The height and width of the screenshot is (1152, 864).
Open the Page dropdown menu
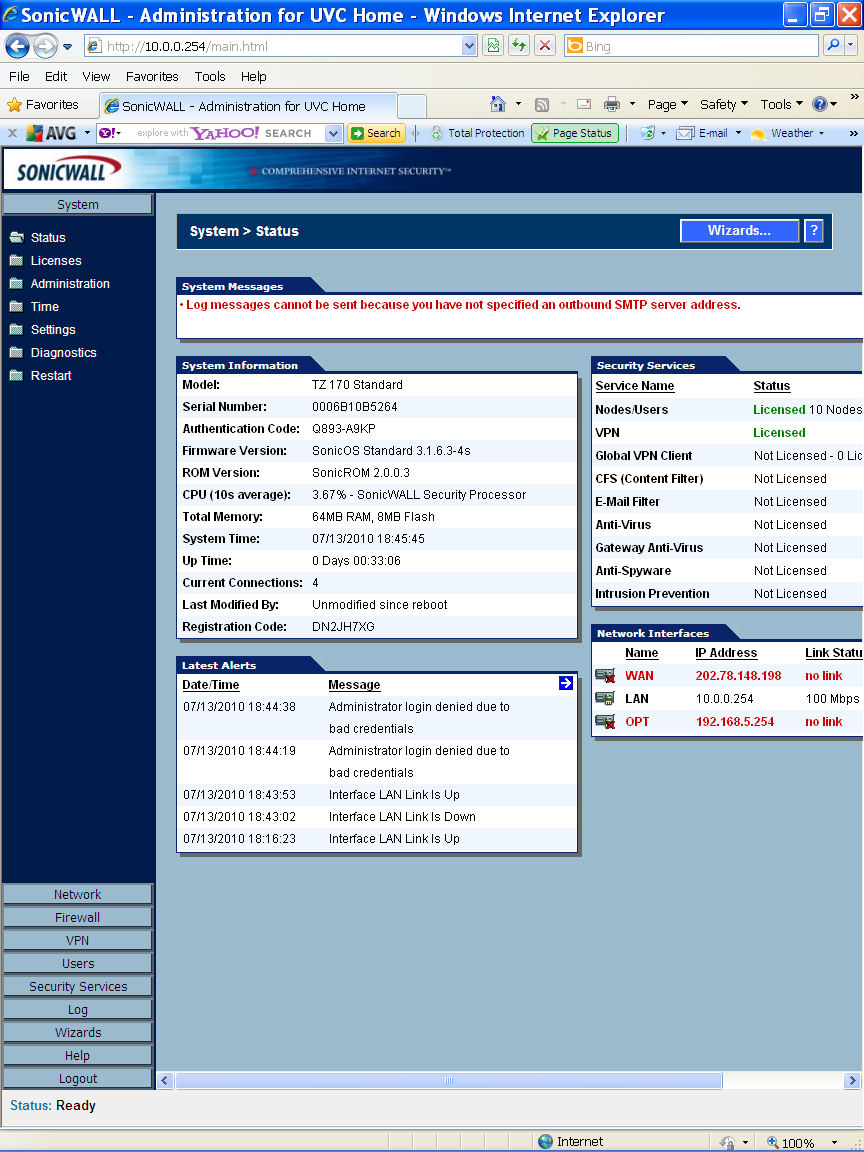click(667, 104)
